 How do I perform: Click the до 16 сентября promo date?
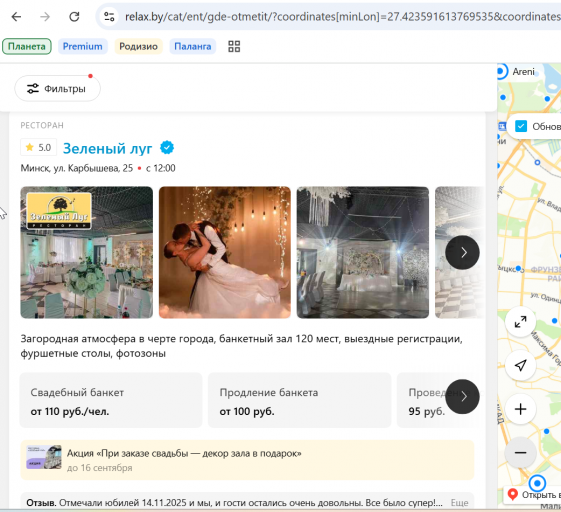(99, 468)
